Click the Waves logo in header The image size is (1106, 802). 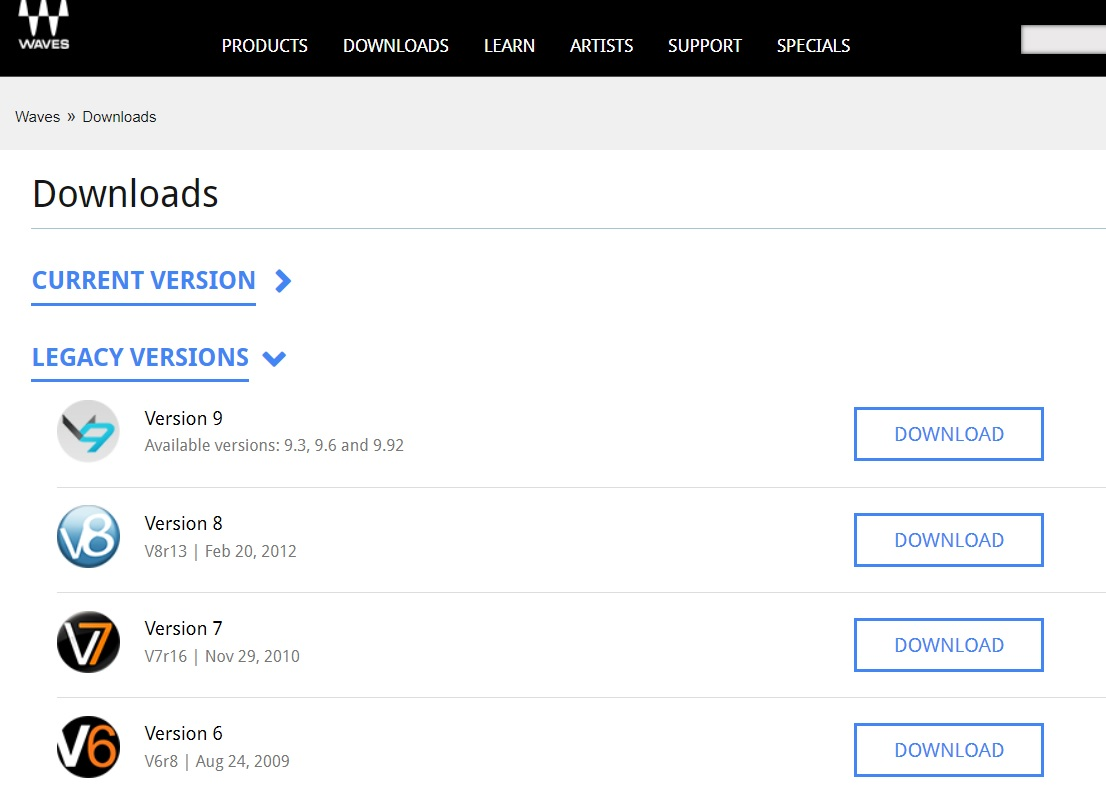click(43, 26)
